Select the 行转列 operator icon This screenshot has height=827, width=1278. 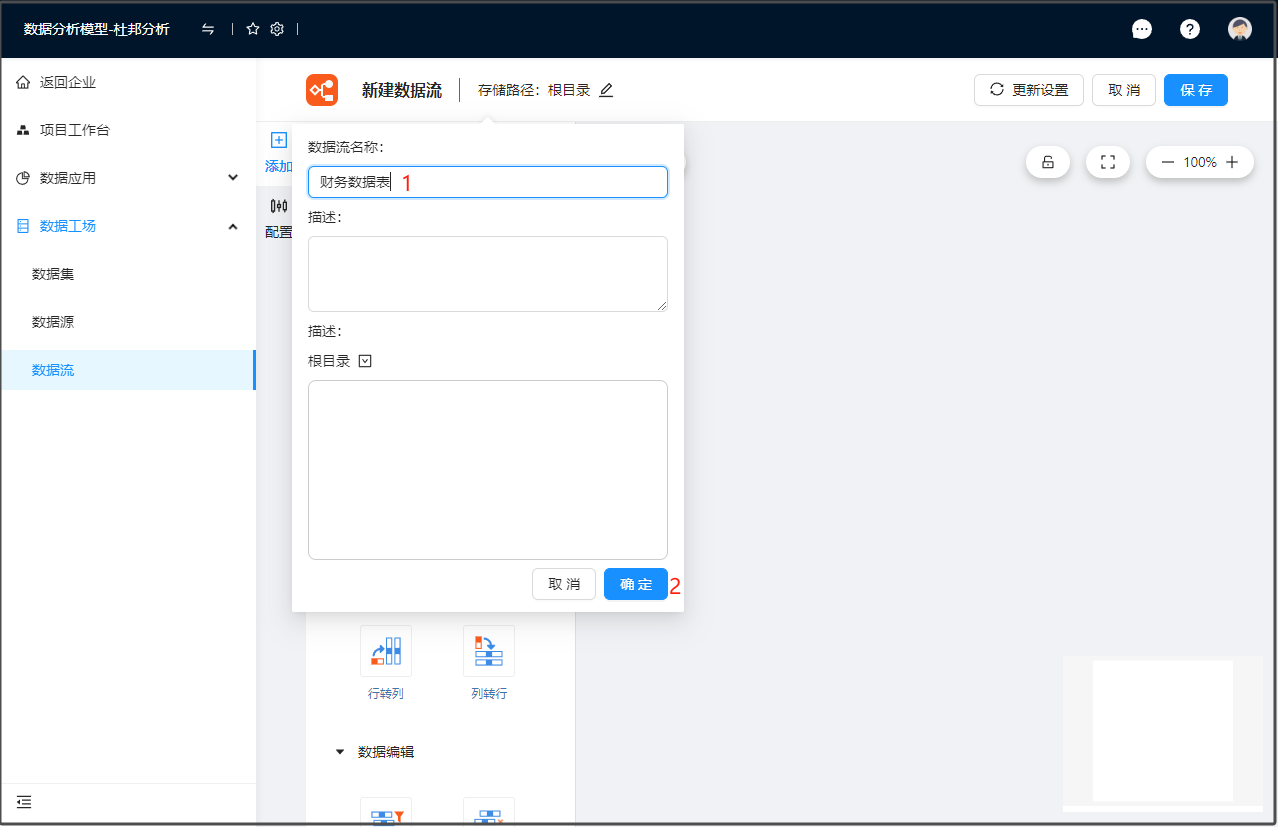coord(386,651)
